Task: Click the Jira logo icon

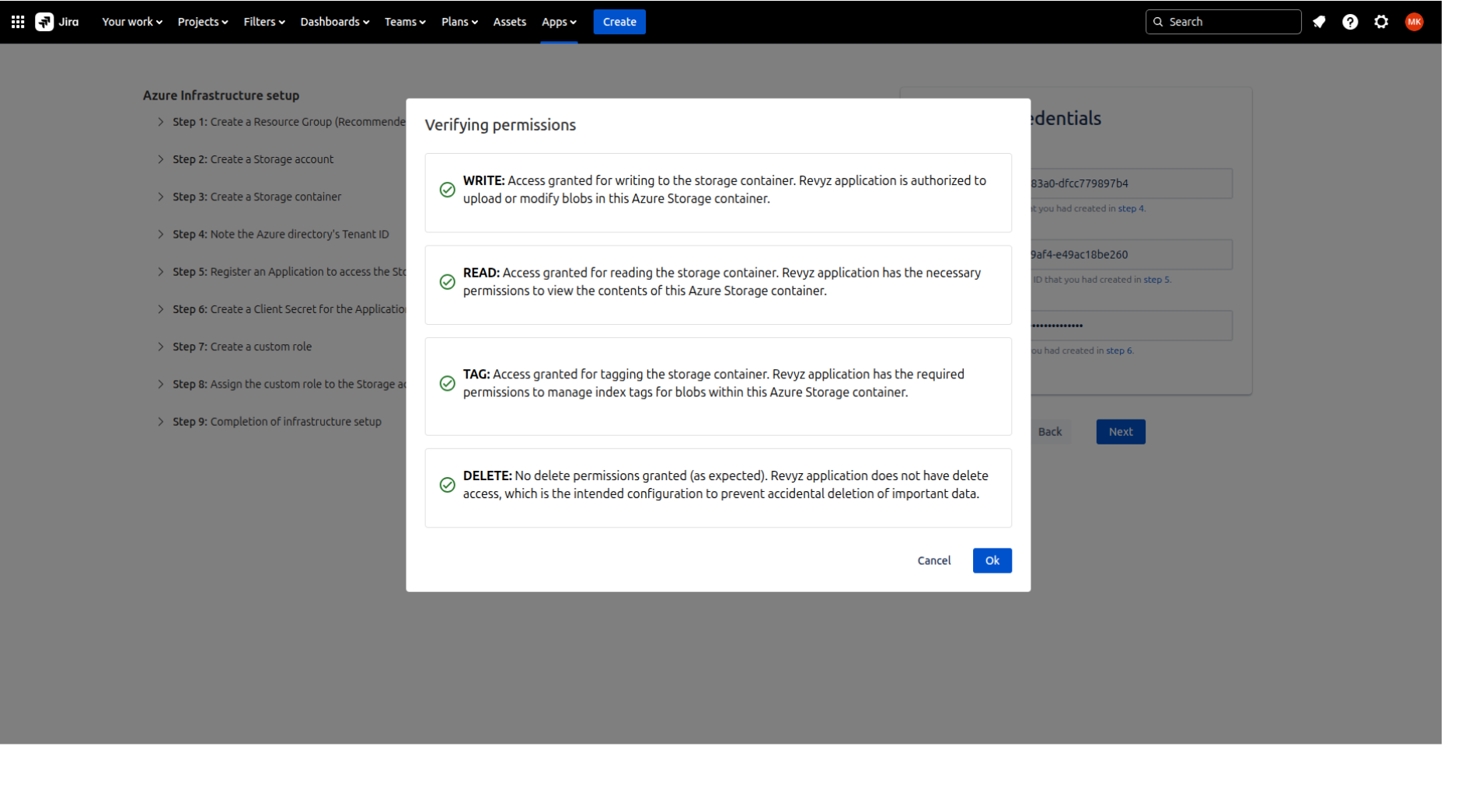Action: tap(44, 21)
